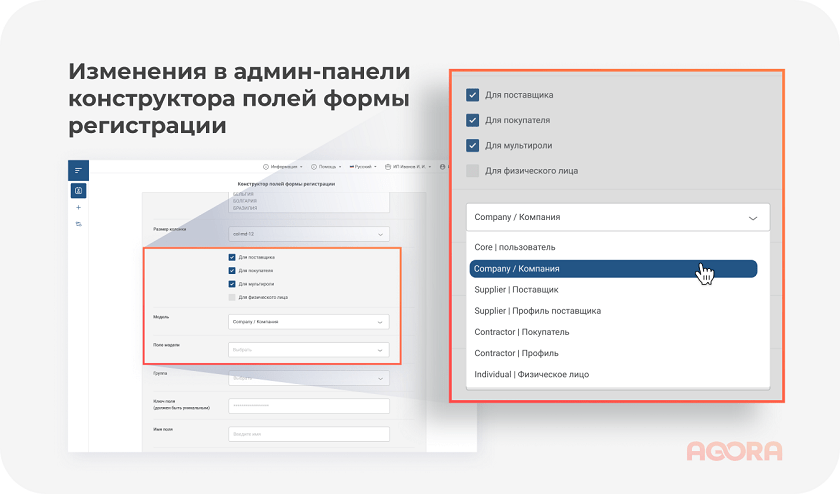Click Конструктор полей формы регистрации heading
This screenshot has height=494, width=840.
pyautogui.click(x=286, y=184)
